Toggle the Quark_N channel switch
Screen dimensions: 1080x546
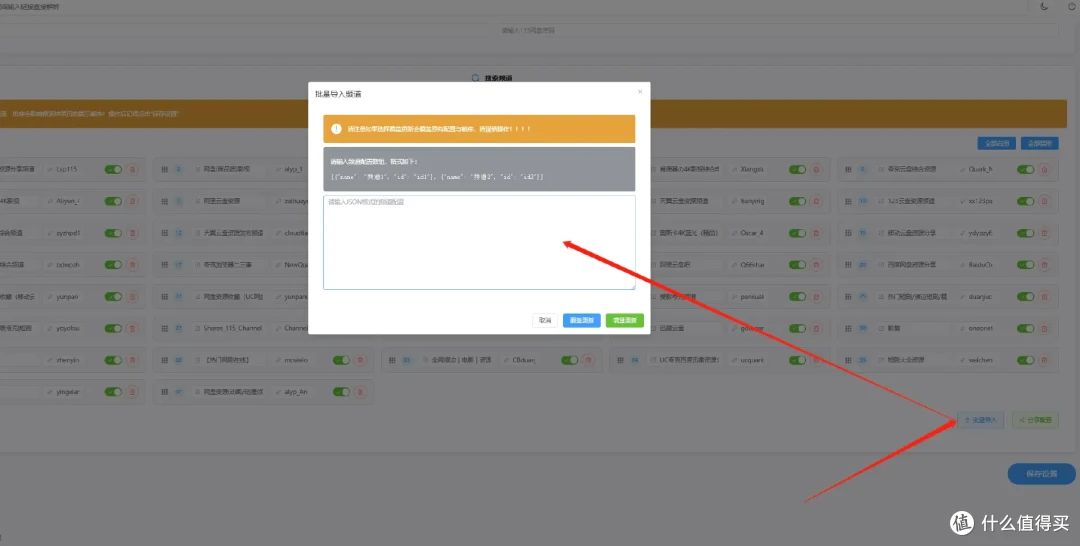[x=1026, y=169]
